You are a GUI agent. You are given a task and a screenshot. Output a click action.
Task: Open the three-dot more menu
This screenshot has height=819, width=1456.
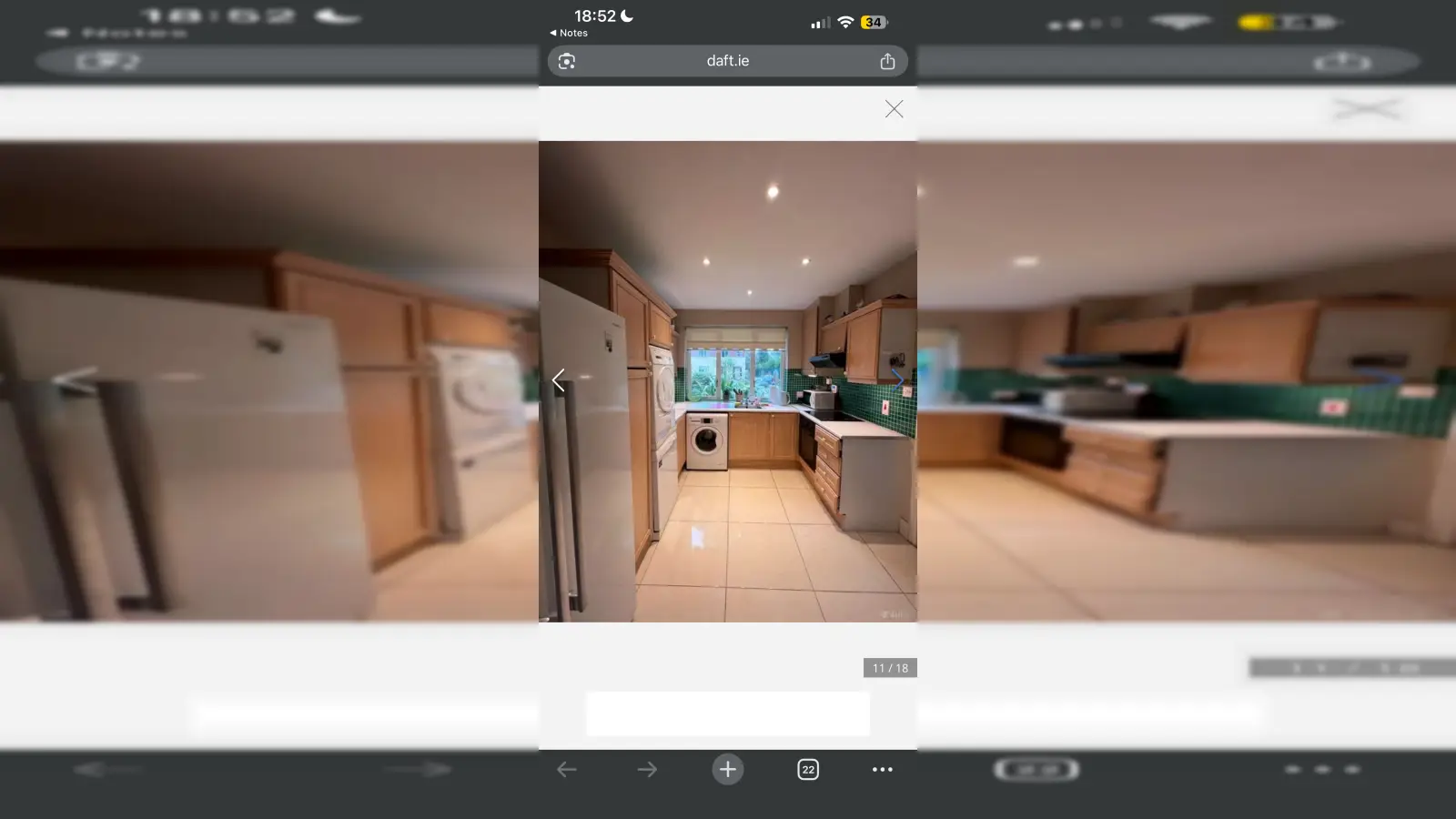(882, 770)
